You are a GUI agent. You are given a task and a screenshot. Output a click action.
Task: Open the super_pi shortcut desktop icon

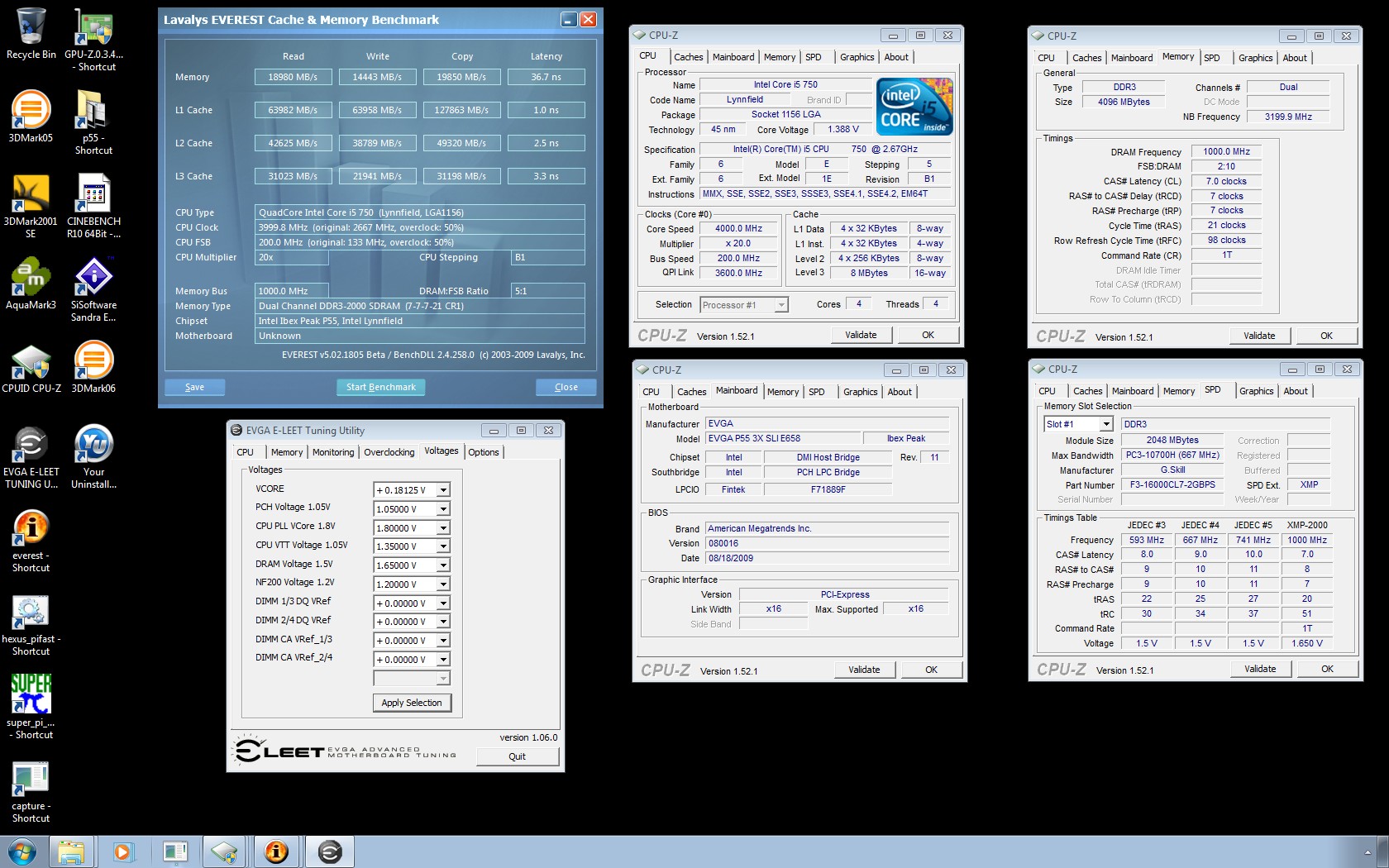click(x=31, y=708)
